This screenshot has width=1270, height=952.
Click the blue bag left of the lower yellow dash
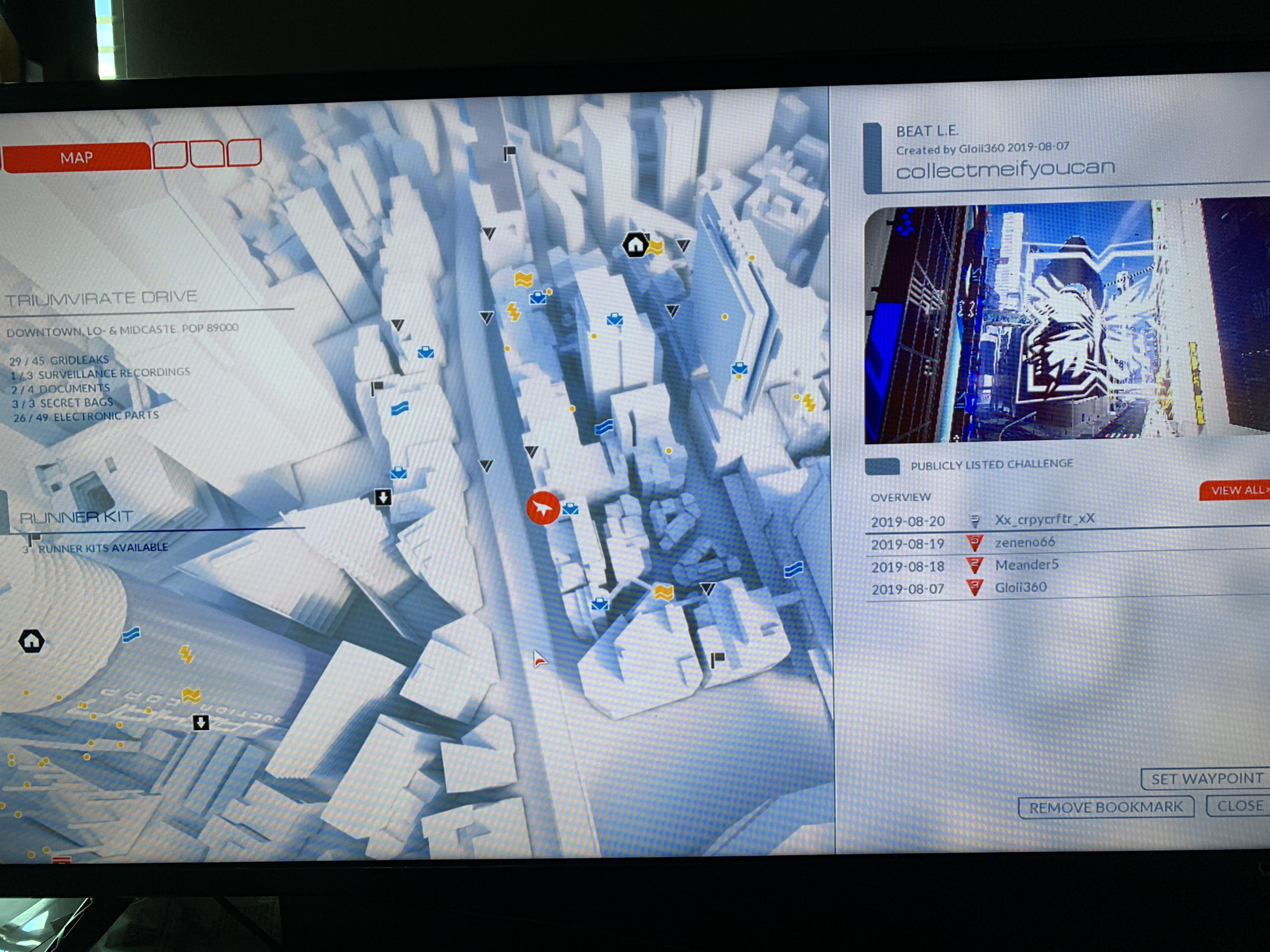599,604
